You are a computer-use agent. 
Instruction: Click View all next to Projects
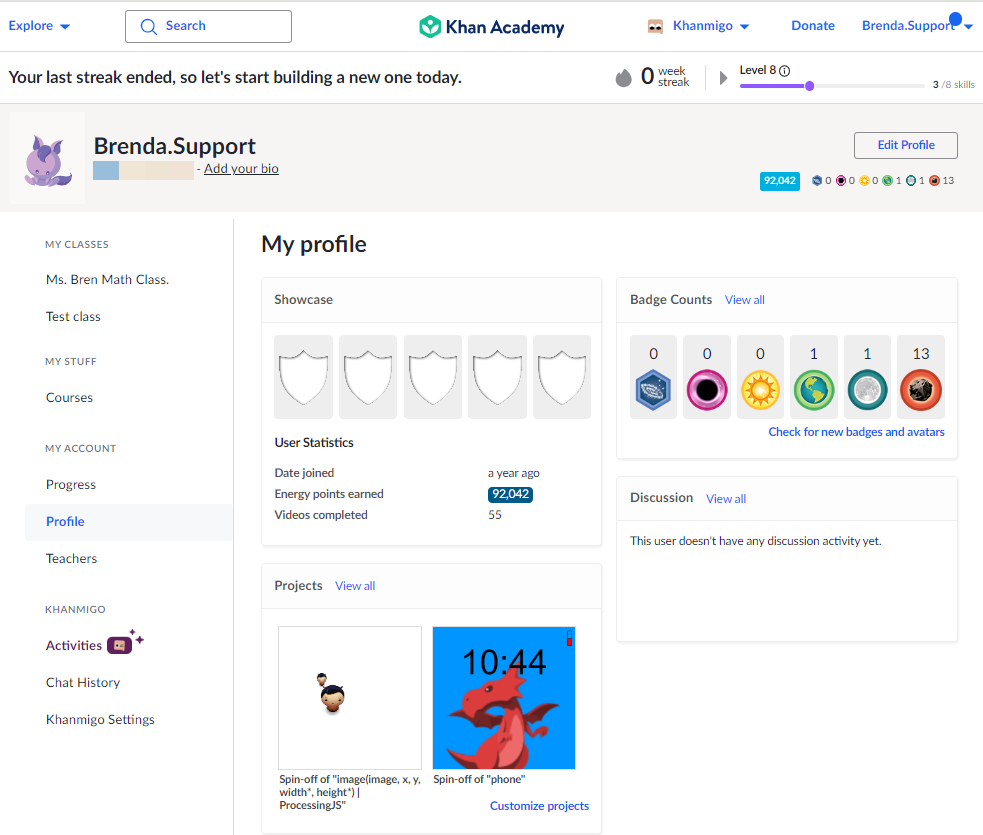point(355,586)
